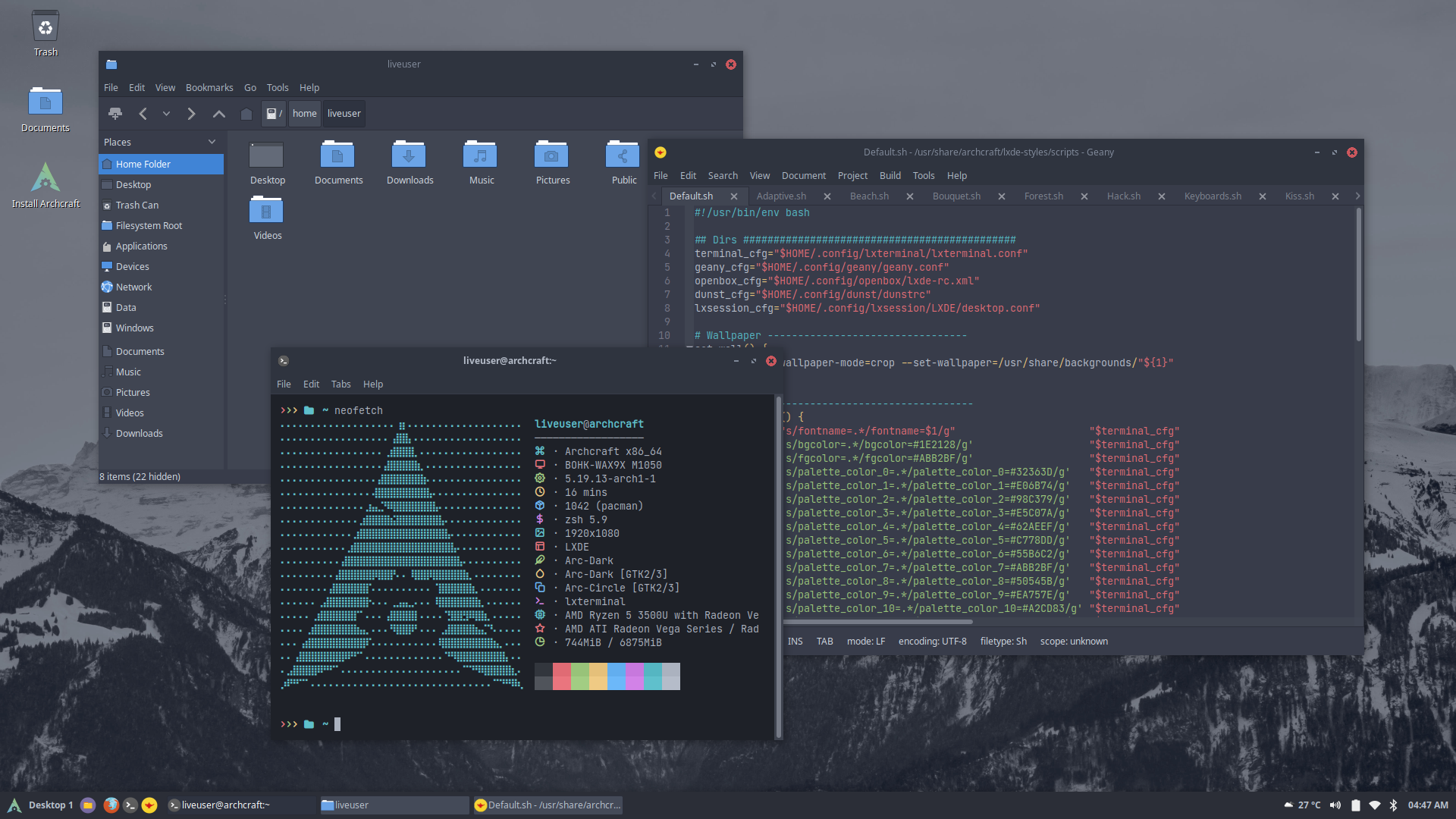Launch Firefox from the taskbar

(111, 805)
